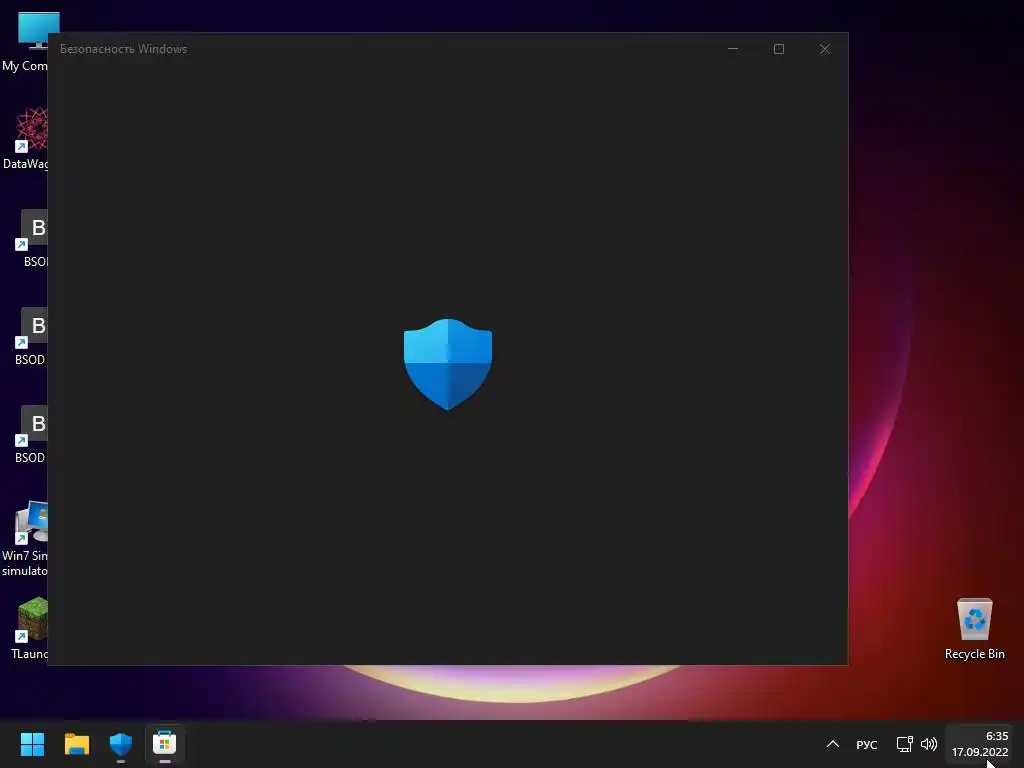
Task: Maximize the Безопасность Windows window
Action: point(778,49)
